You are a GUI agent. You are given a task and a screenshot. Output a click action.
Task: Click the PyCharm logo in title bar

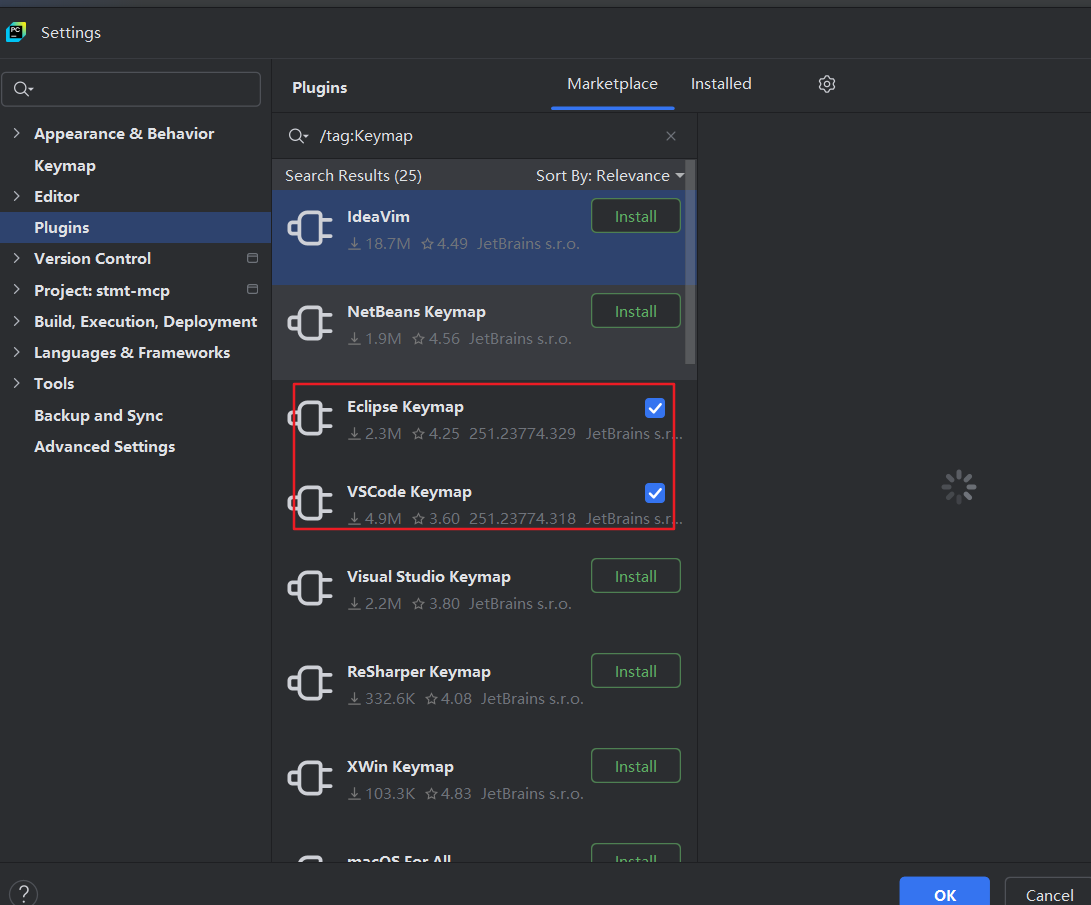coord(16,32)
